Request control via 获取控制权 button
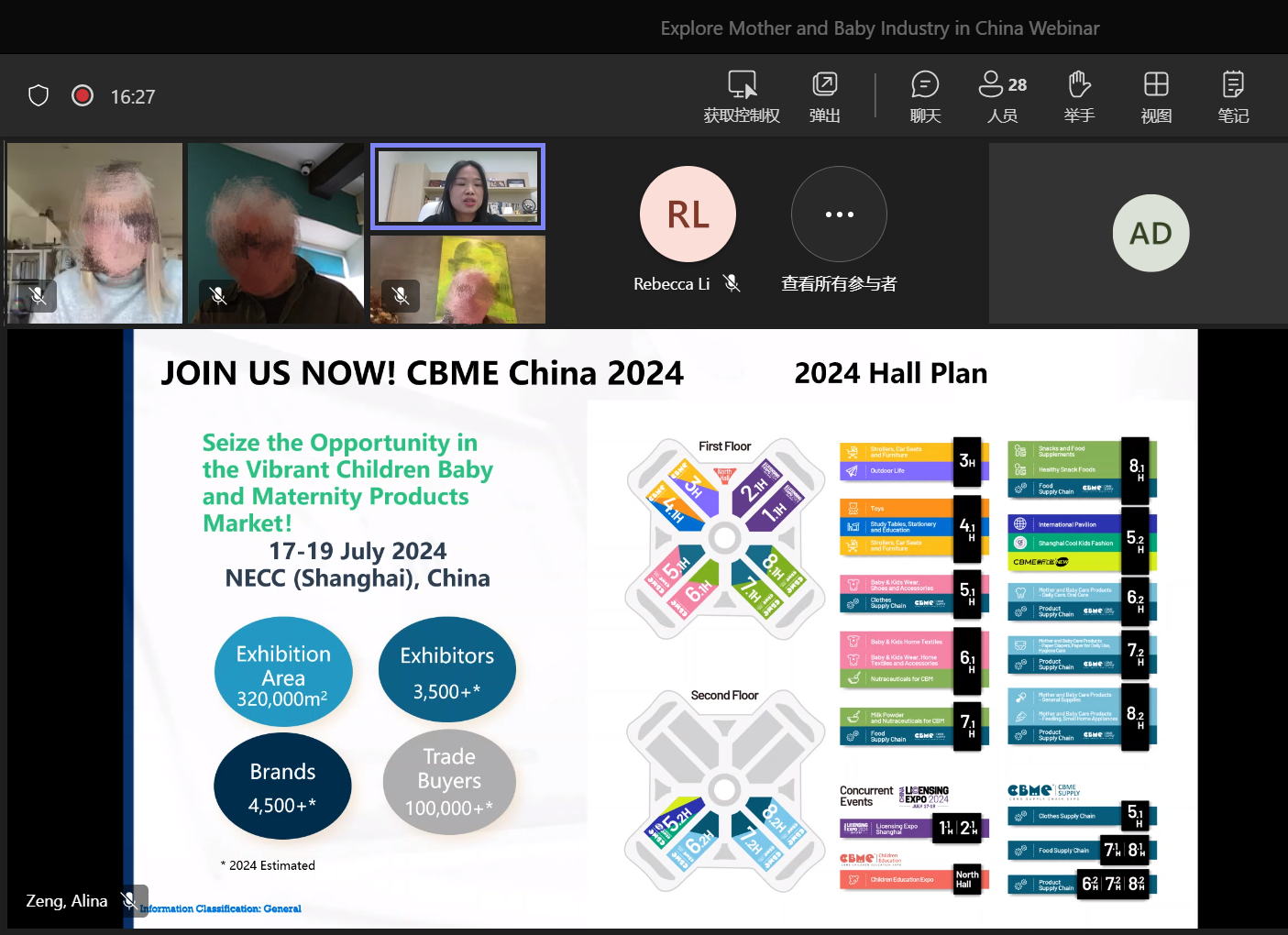The image size is (1288, 935). 742,96
